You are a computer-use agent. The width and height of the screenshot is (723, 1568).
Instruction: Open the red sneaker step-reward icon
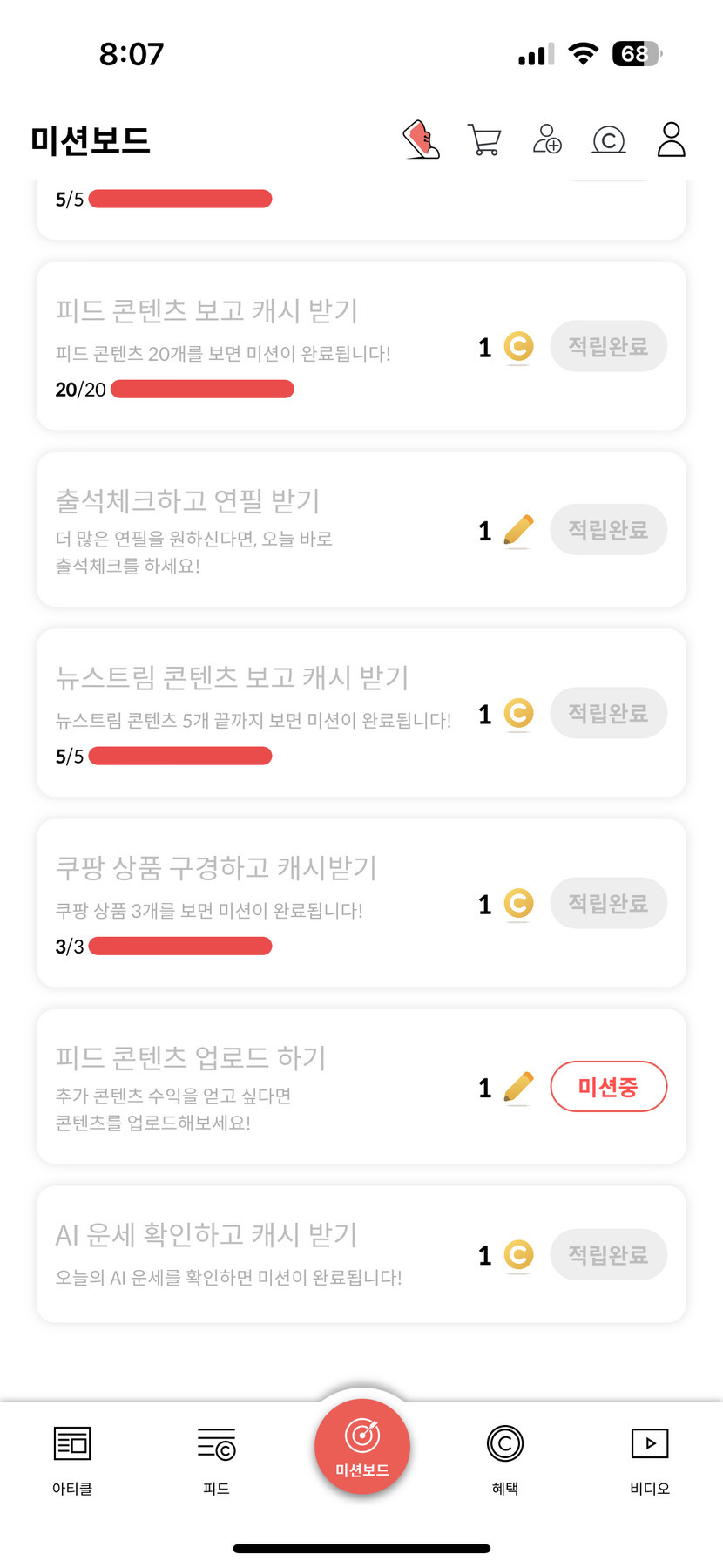pos(422,139)
